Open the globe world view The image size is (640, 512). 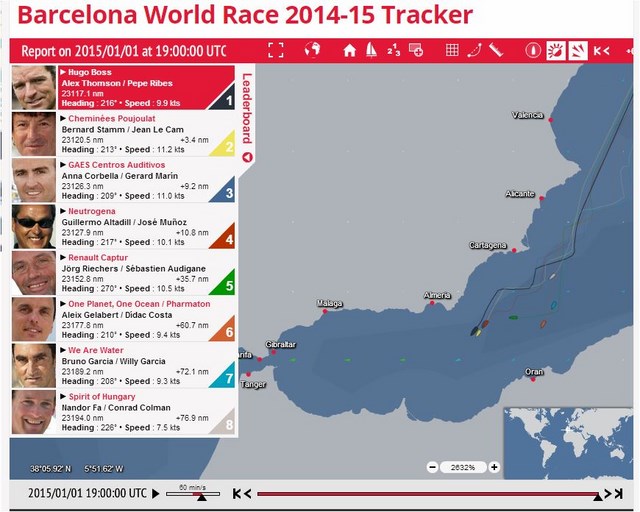[x=313, y=50]
